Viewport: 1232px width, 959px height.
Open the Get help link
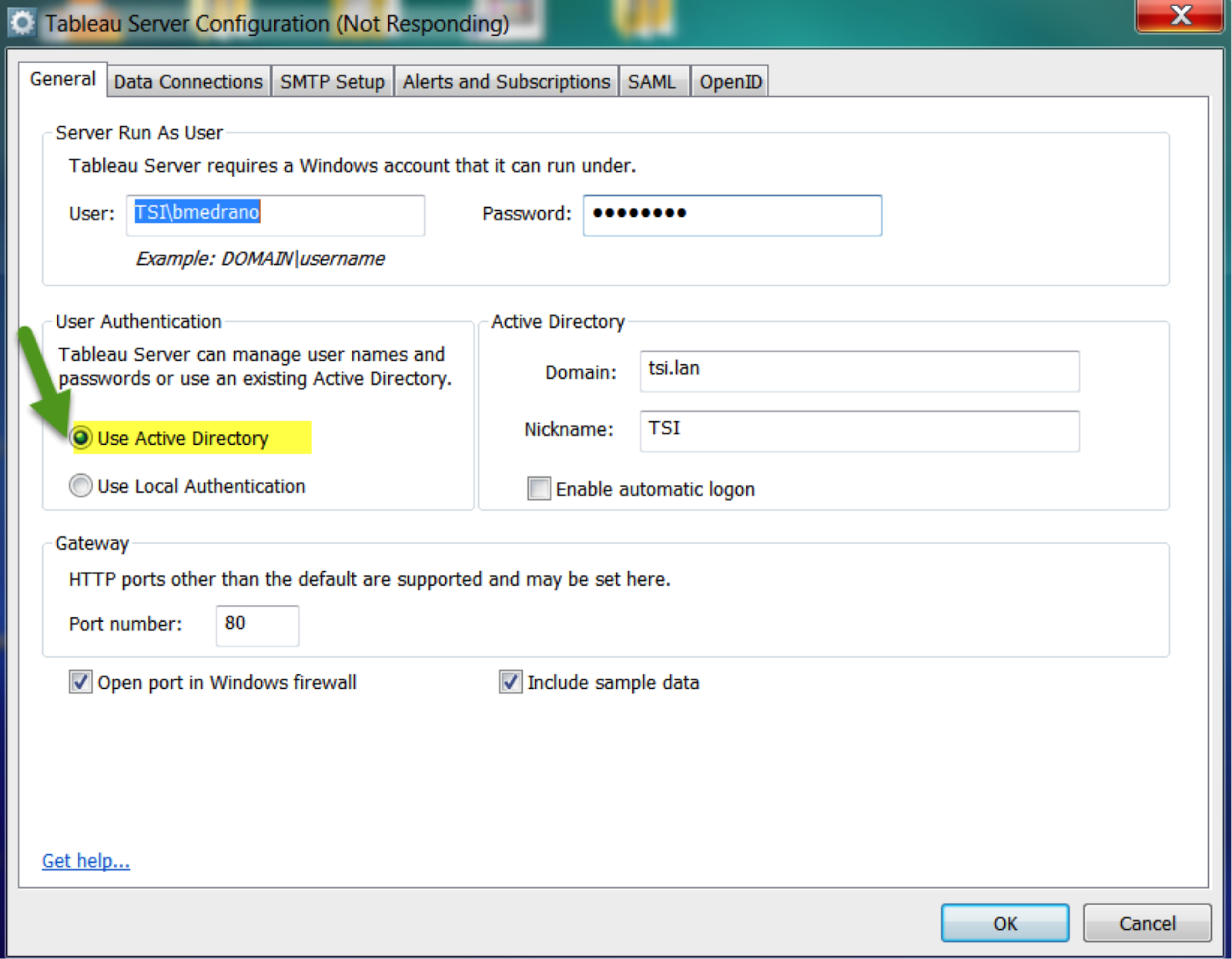pos(85,860)
